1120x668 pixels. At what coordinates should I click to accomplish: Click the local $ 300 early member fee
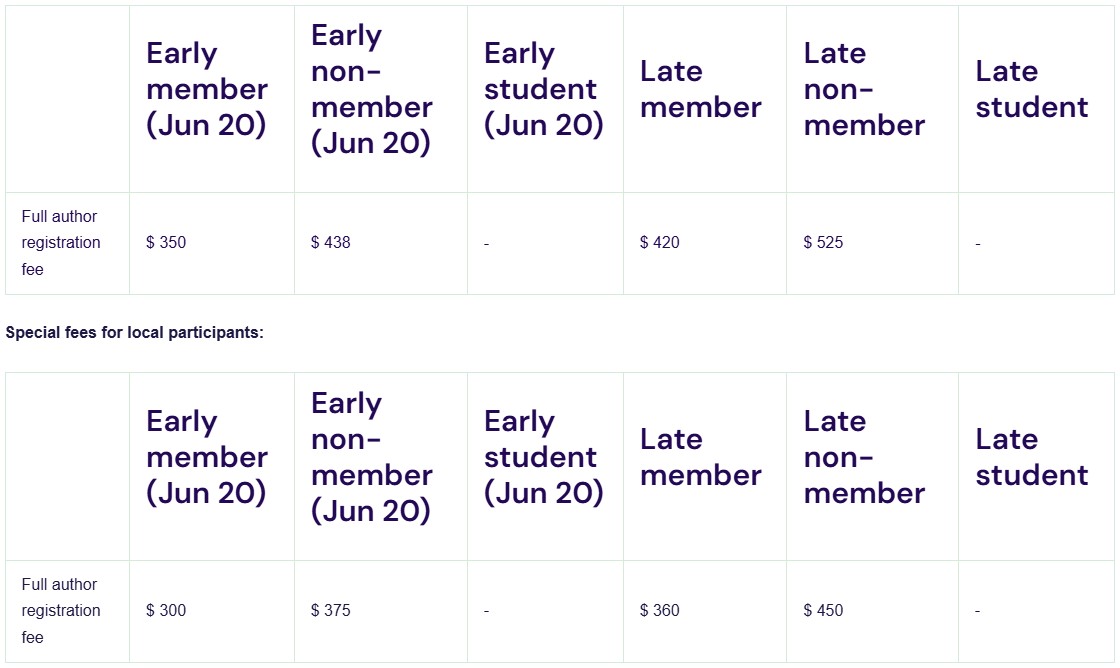pos(166,611)
